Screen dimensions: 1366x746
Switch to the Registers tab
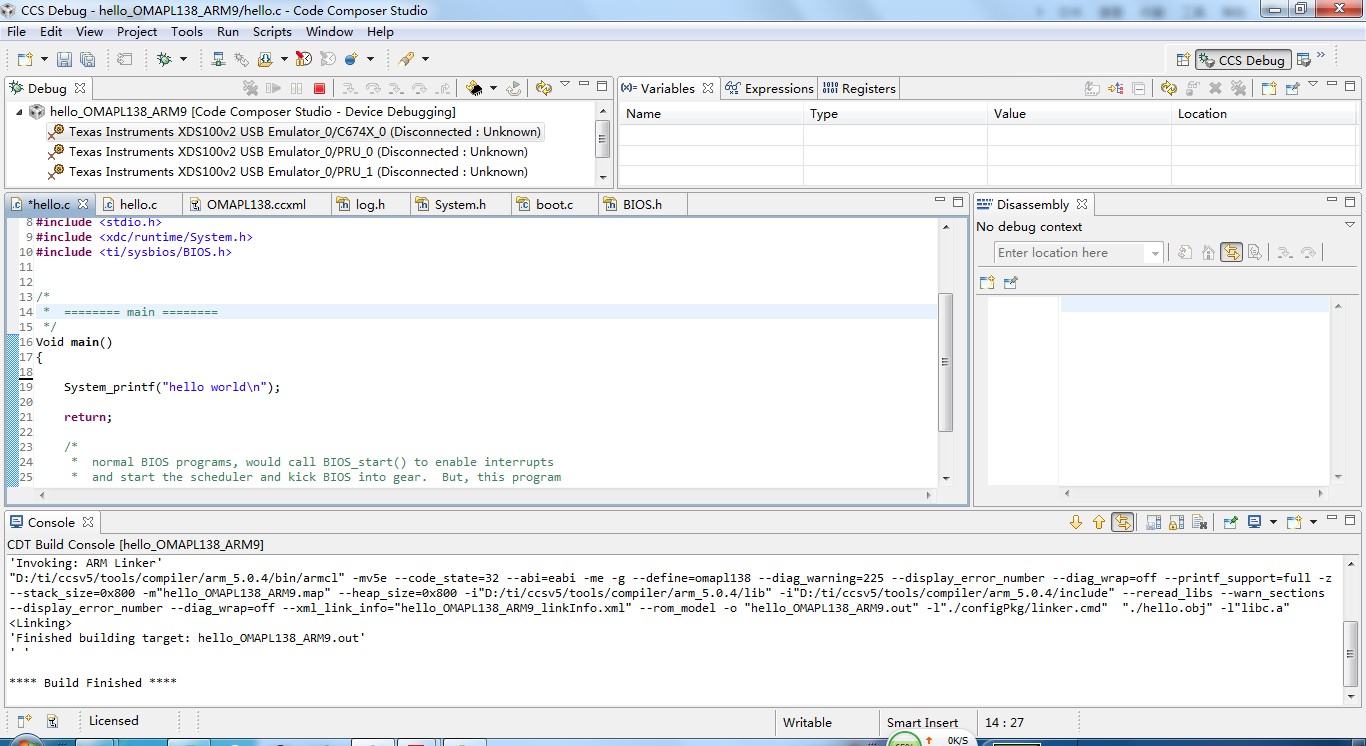tap(860, 89)
